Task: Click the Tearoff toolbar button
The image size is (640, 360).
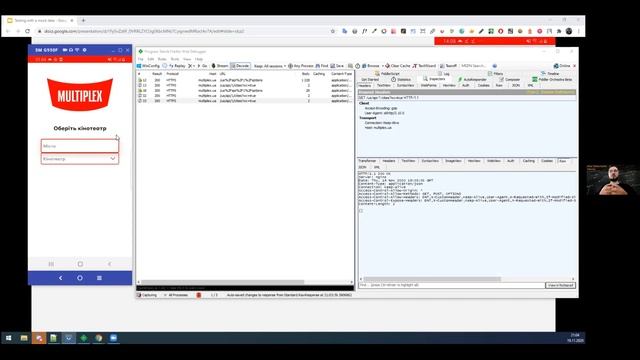Action: coord(449,66)
